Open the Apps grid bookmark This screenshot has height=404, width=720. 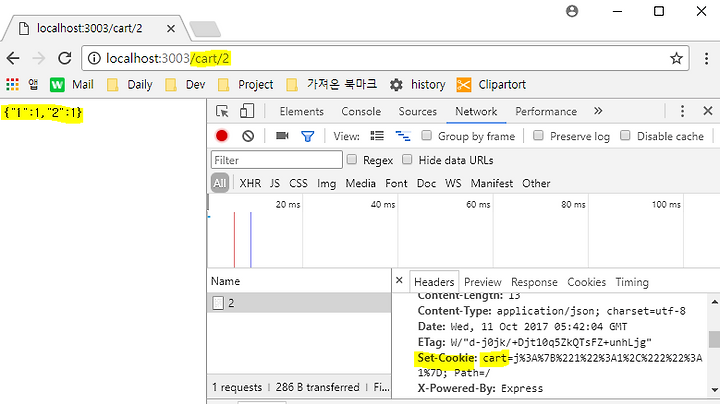[12, 84]
